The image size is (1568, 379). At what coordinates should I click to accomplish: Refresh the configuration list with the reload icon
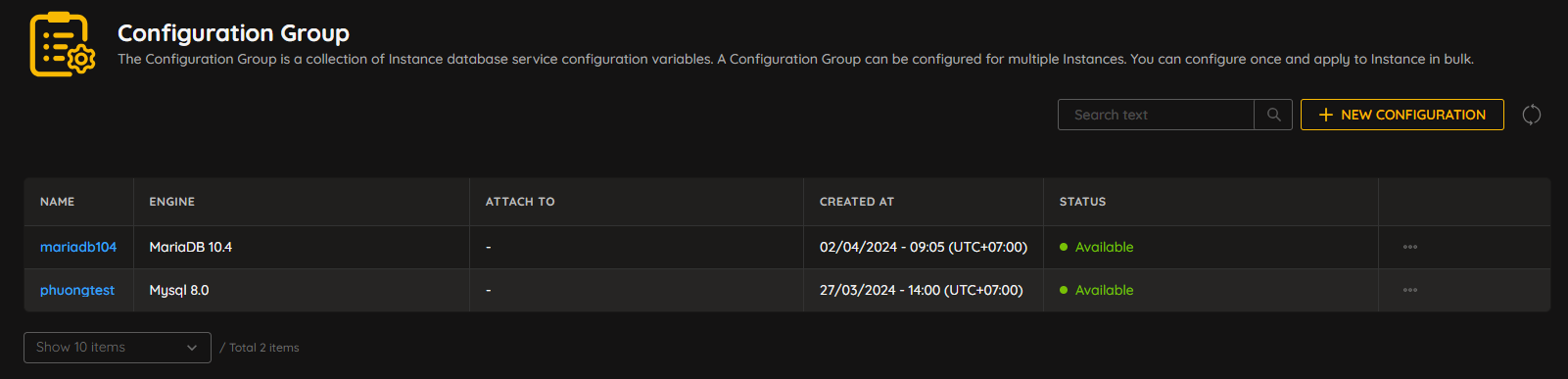(x=1532, y=115)
